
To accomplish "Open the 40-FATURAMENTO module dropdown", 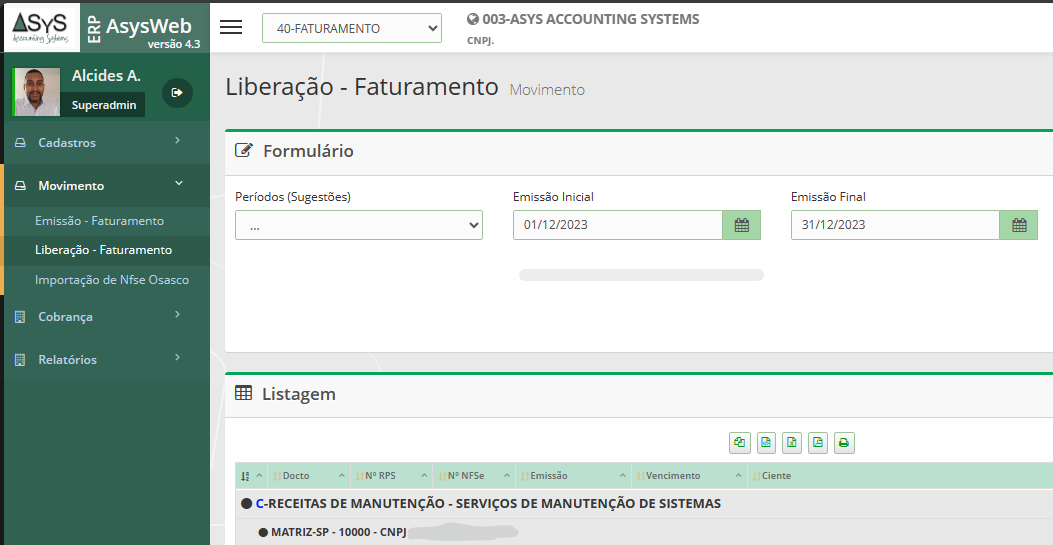I will click(351, 29).
